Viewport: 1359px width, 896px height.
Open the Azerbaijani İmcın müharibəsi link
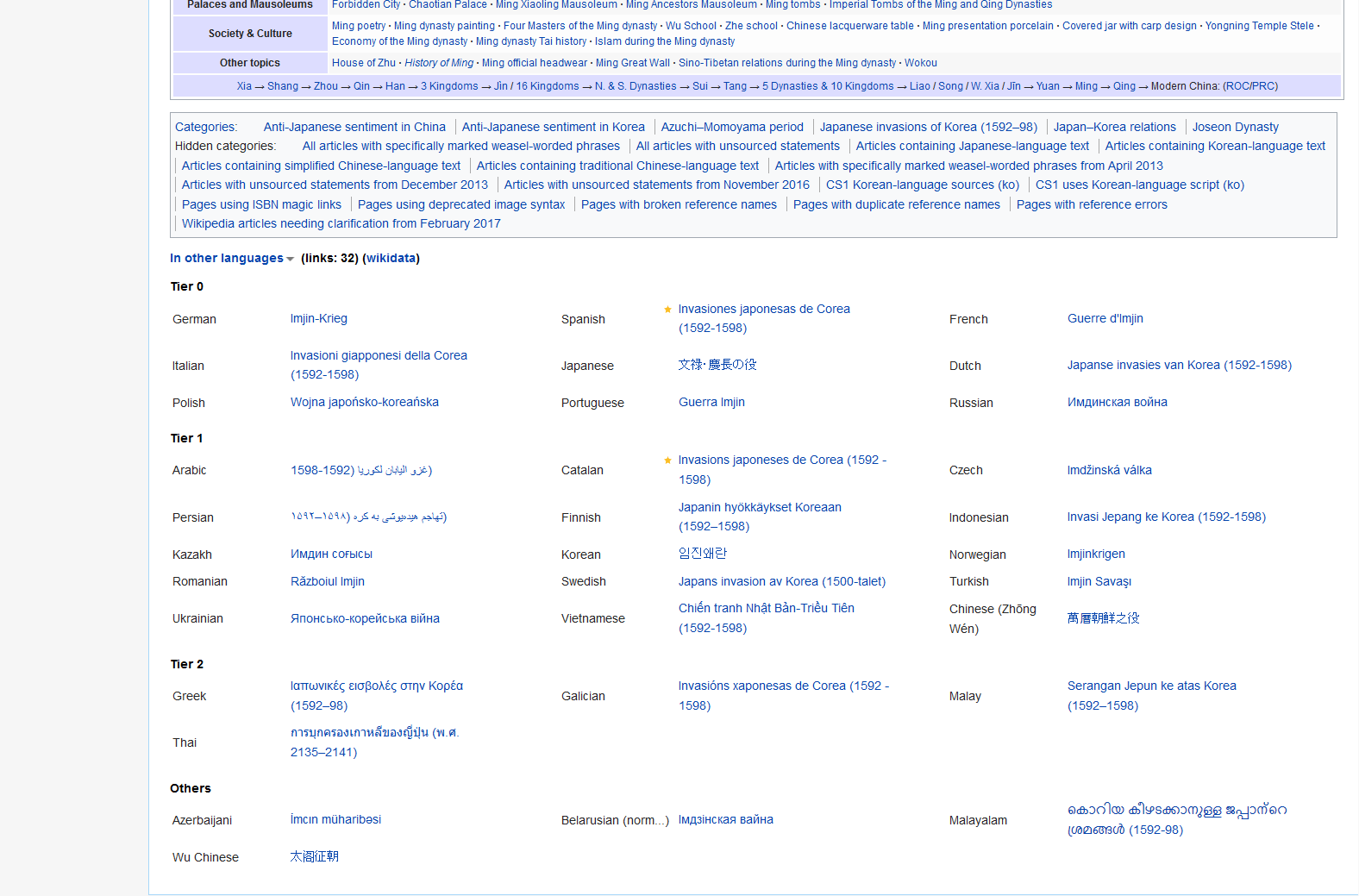(x=335, y=819)
